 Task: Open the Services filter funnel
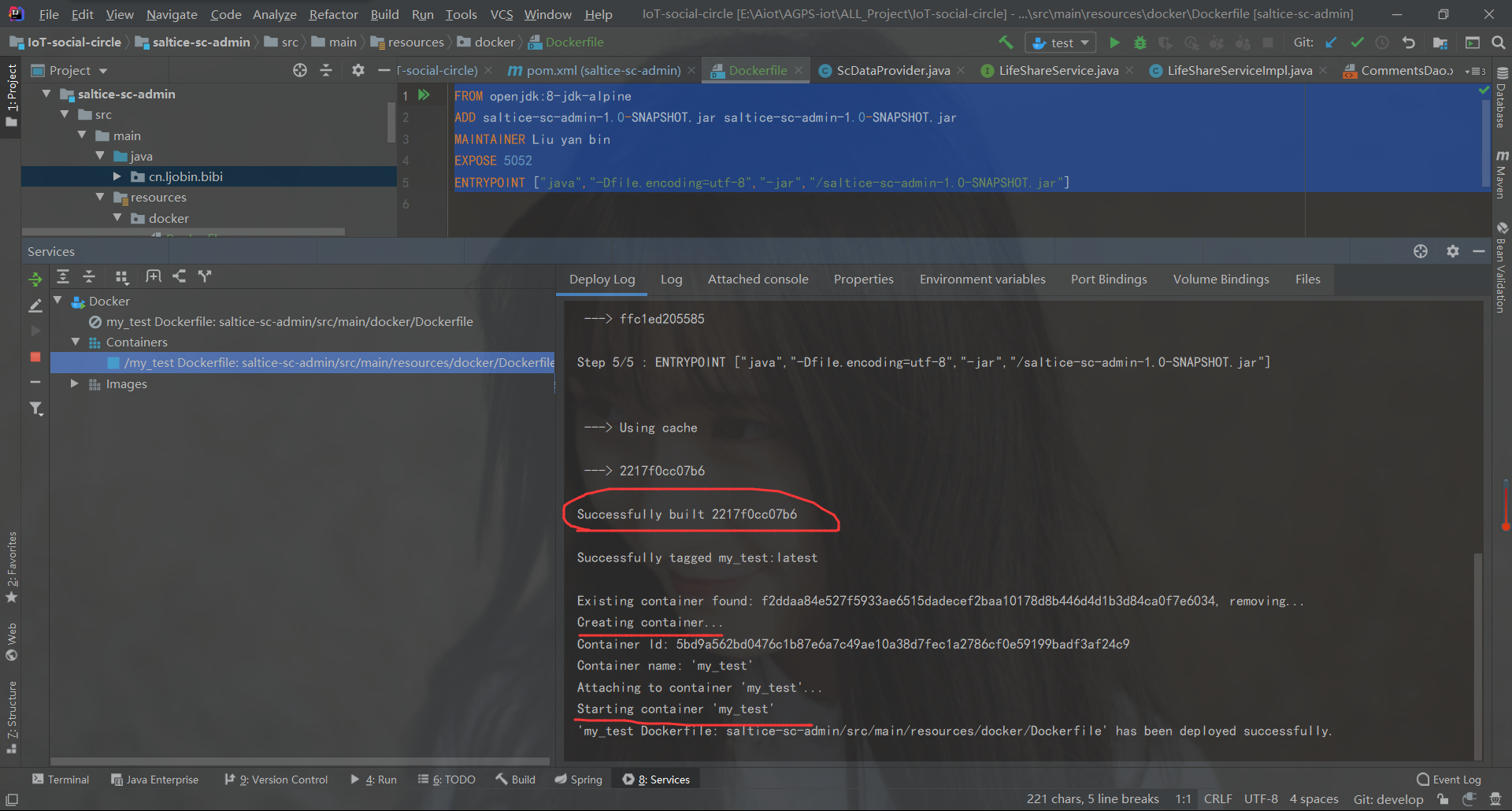[x=36, y=409]
